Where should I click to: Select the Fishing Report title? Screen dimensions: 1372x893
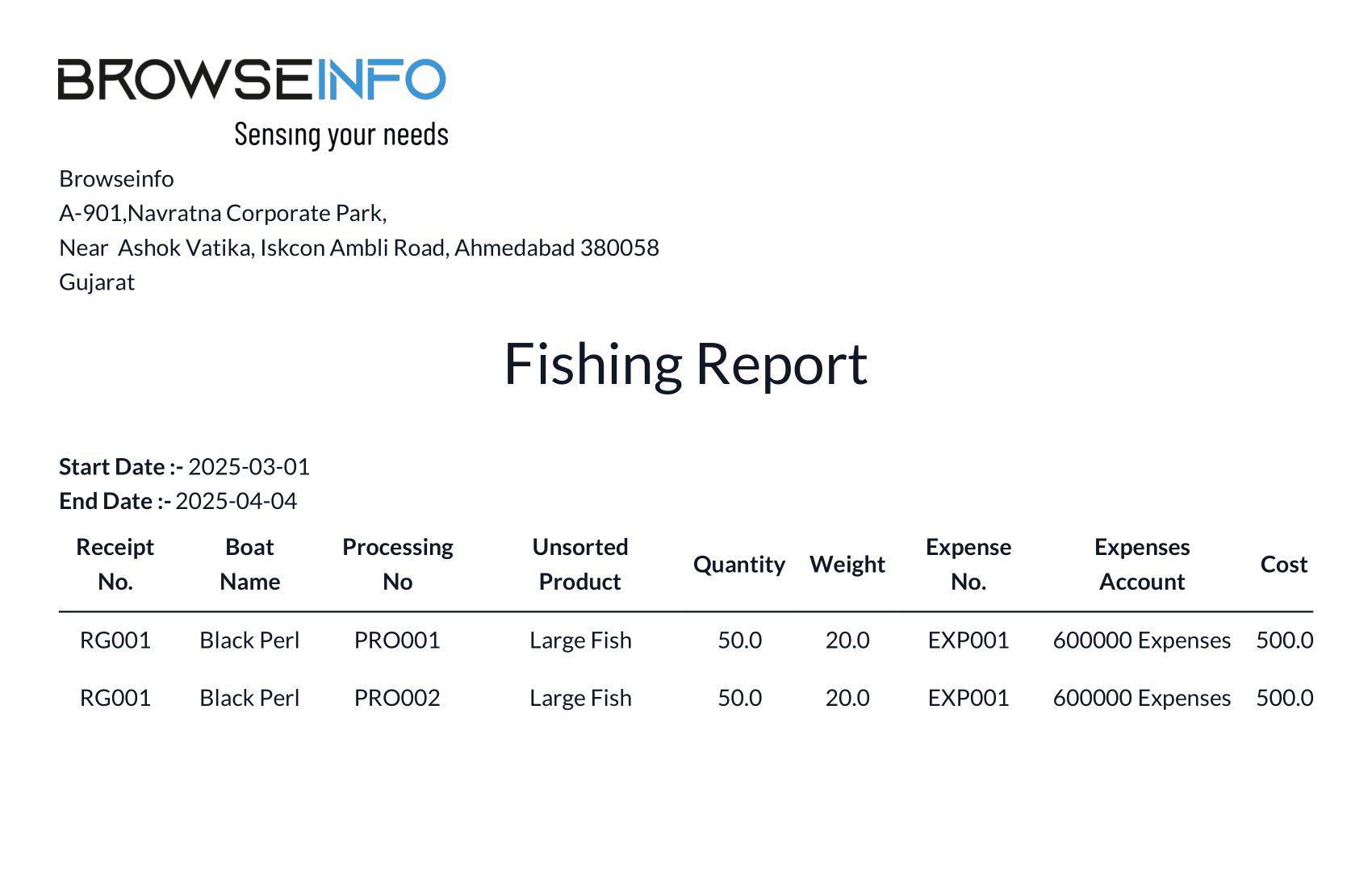(x=685, y=364)
